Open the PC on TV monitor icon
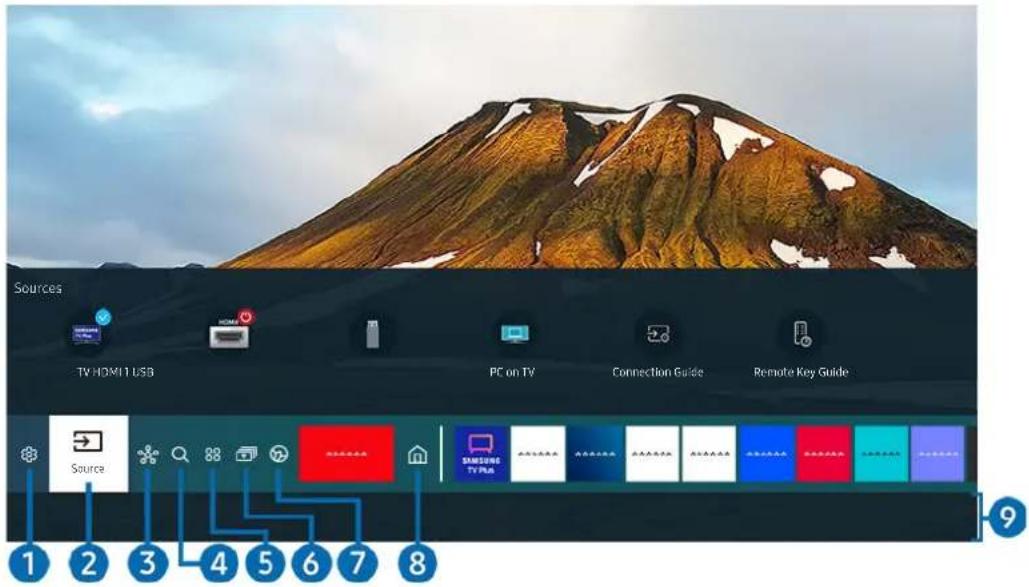The image size is (1029, 587). (x=514, y=334)
